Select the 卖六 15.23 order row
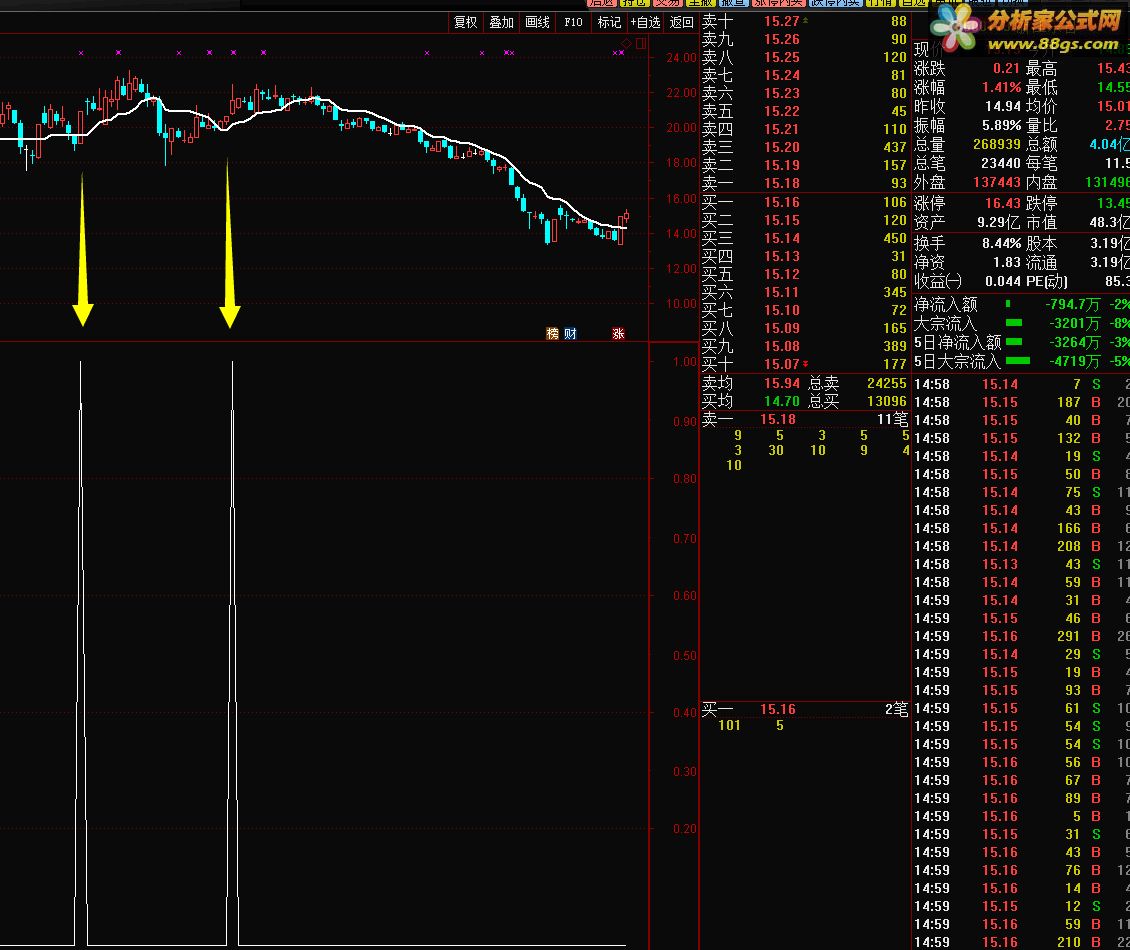 pyautogui.click(x=804, y=94)
